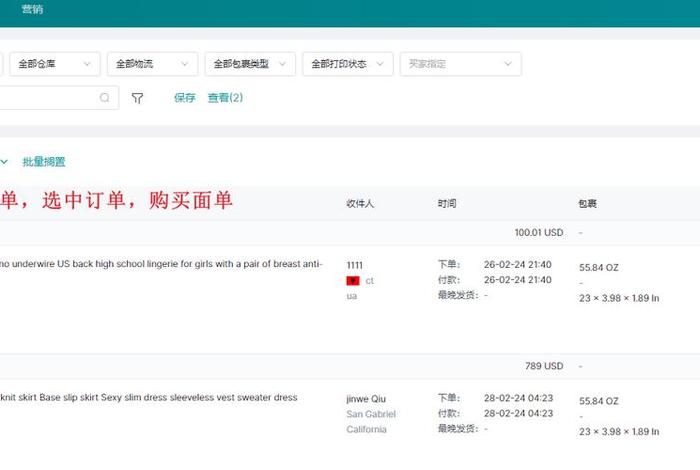Open the 全部仓库 warehouse dropdown

[55, 64]
